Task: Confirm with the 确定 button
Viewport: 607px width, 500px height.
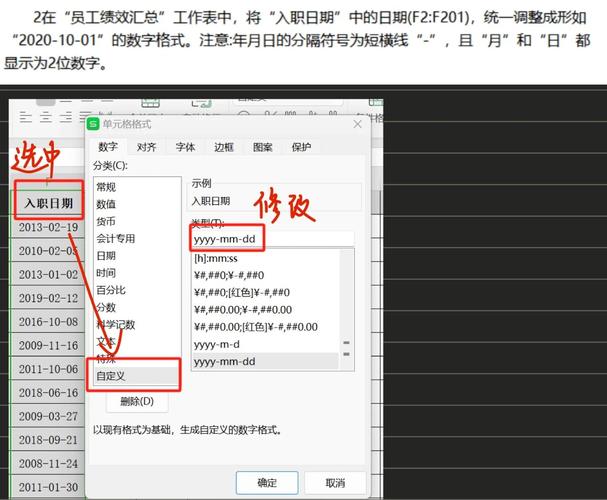Action: (x=267, y=483)
